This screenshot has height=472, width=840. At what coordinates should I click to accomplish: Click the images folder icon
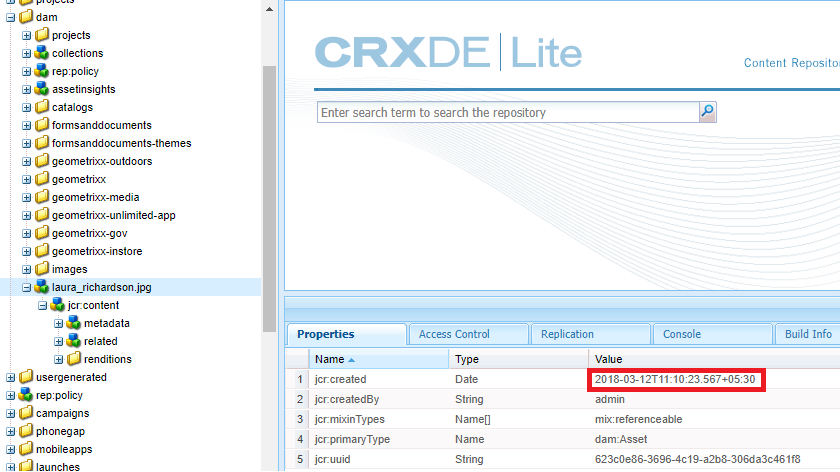[42, 269]
